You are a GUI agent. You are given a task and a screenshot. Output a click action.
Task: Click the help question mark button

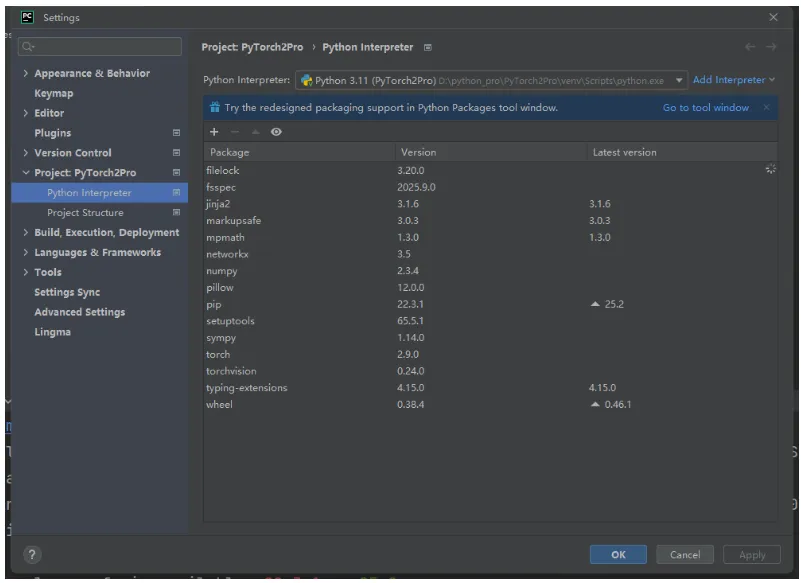(x=32, y=555)
